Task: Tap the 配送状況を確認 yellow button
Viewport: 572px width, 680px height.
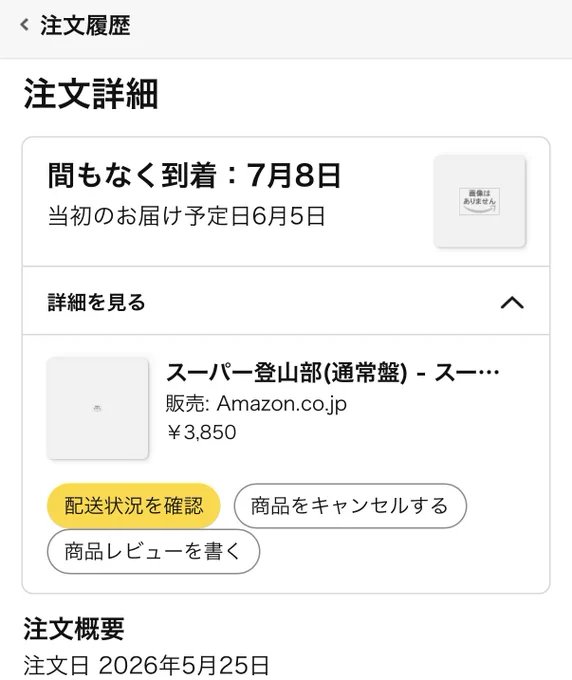Action: [x=134, y=506]
